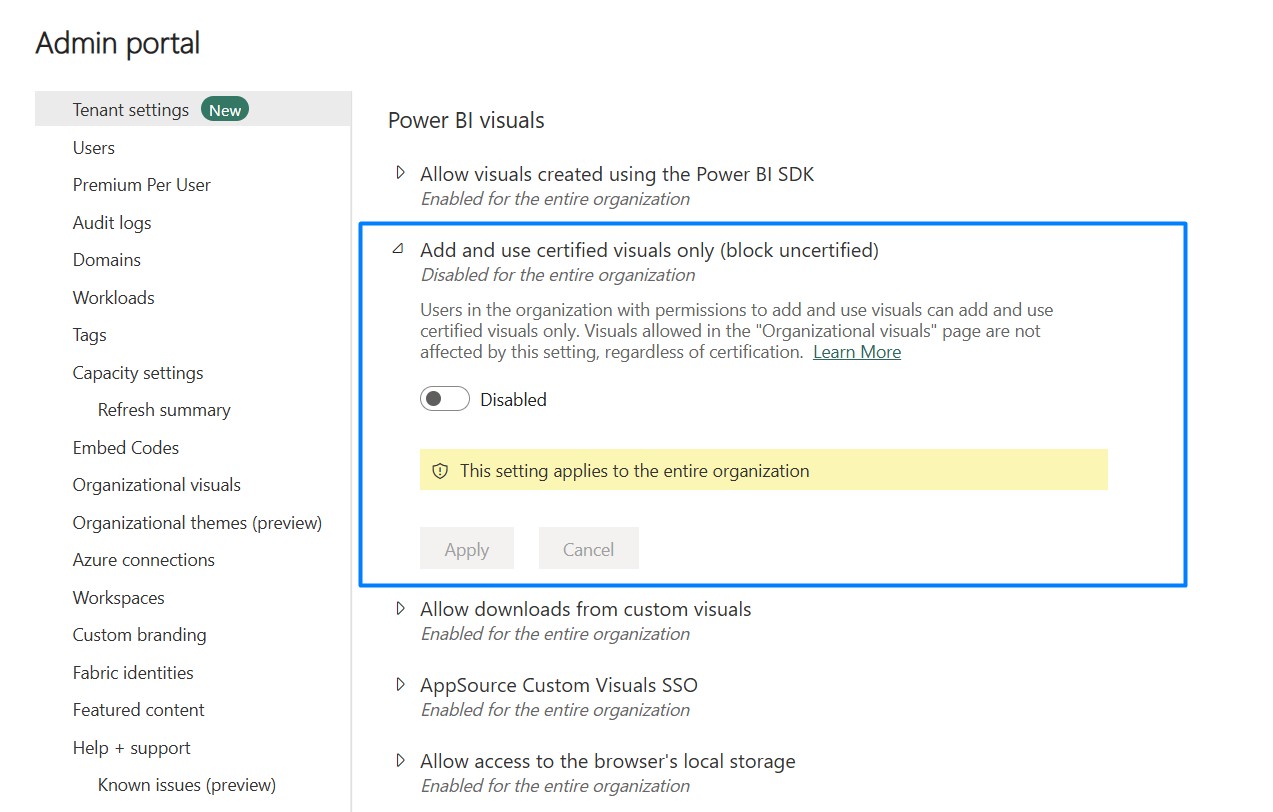Select Refresh summary under Capacity settings

[164, 410]
